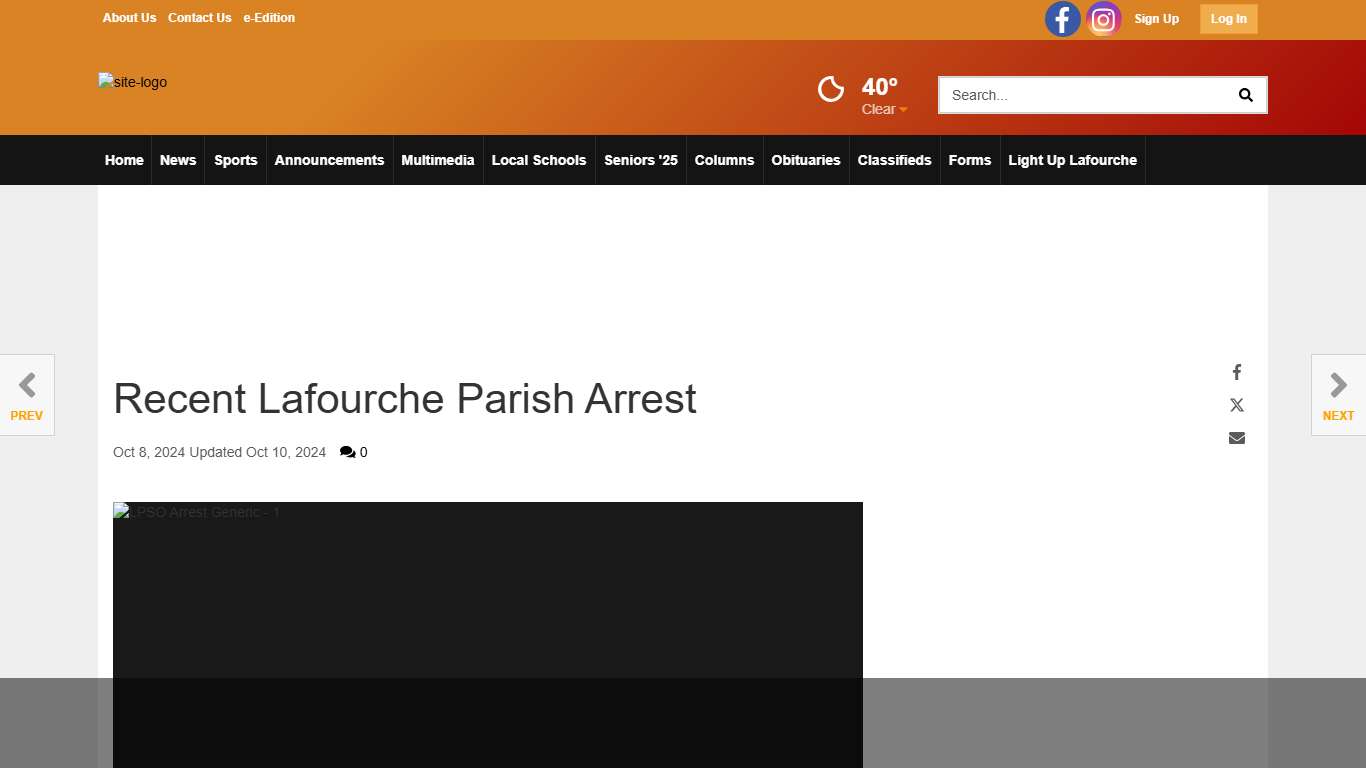Click the search magnifier icon
Viewport: 1366px width, 768px height.
pyautogui.click(x=1245, y=94)
